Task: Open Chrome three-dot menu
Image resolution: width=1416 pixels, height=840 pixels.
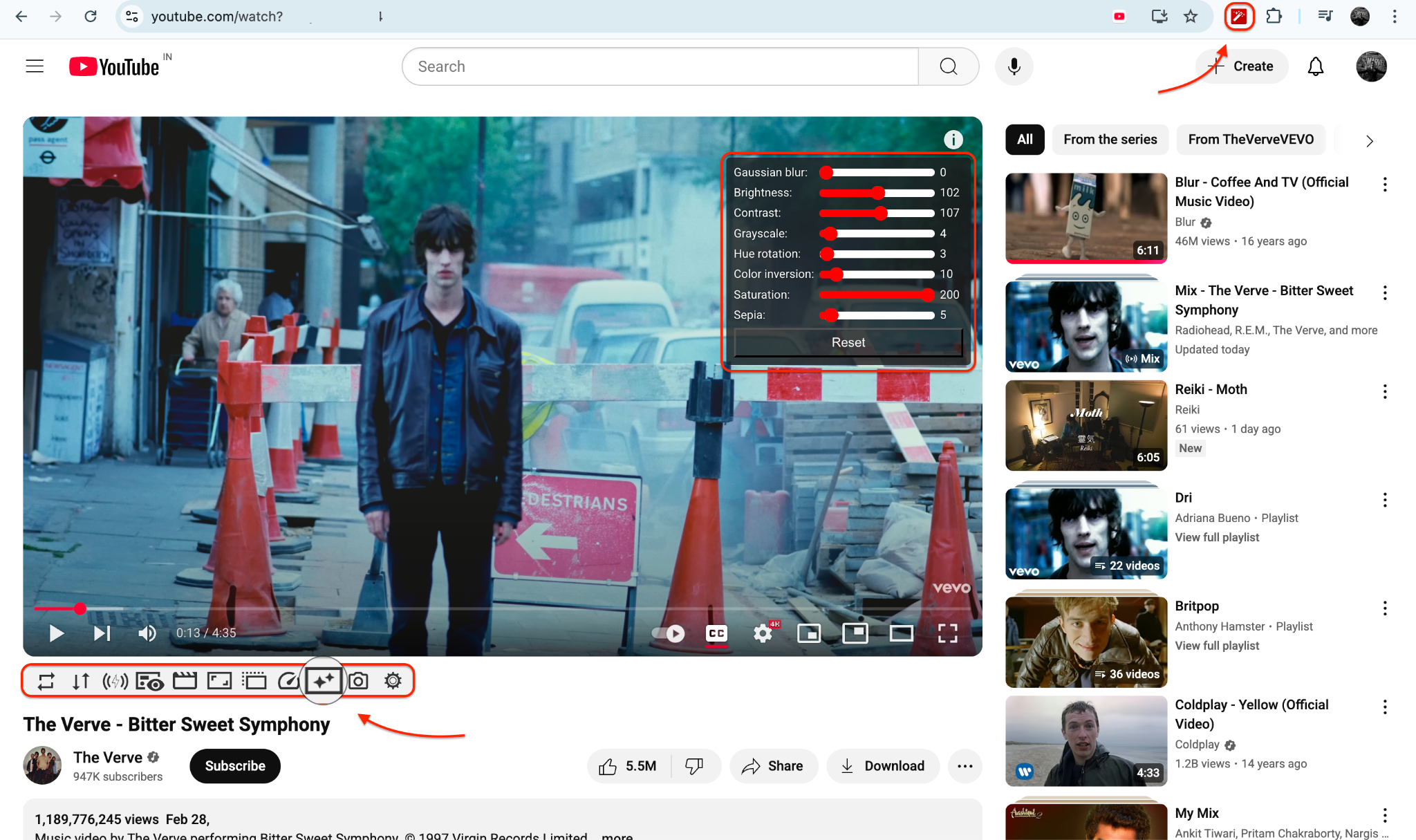Action: click(1395, 17)
